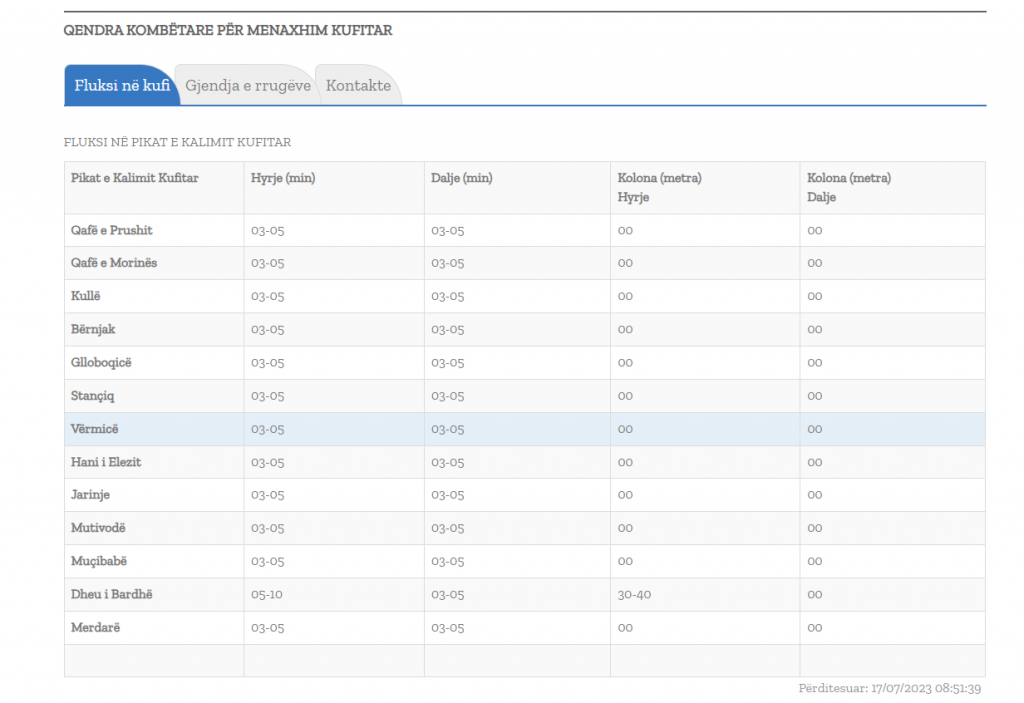This screenshot has width=1024, height=703.
Task: Click the Kullë row label
Action: pyautogui.click(x=86, y=296)
